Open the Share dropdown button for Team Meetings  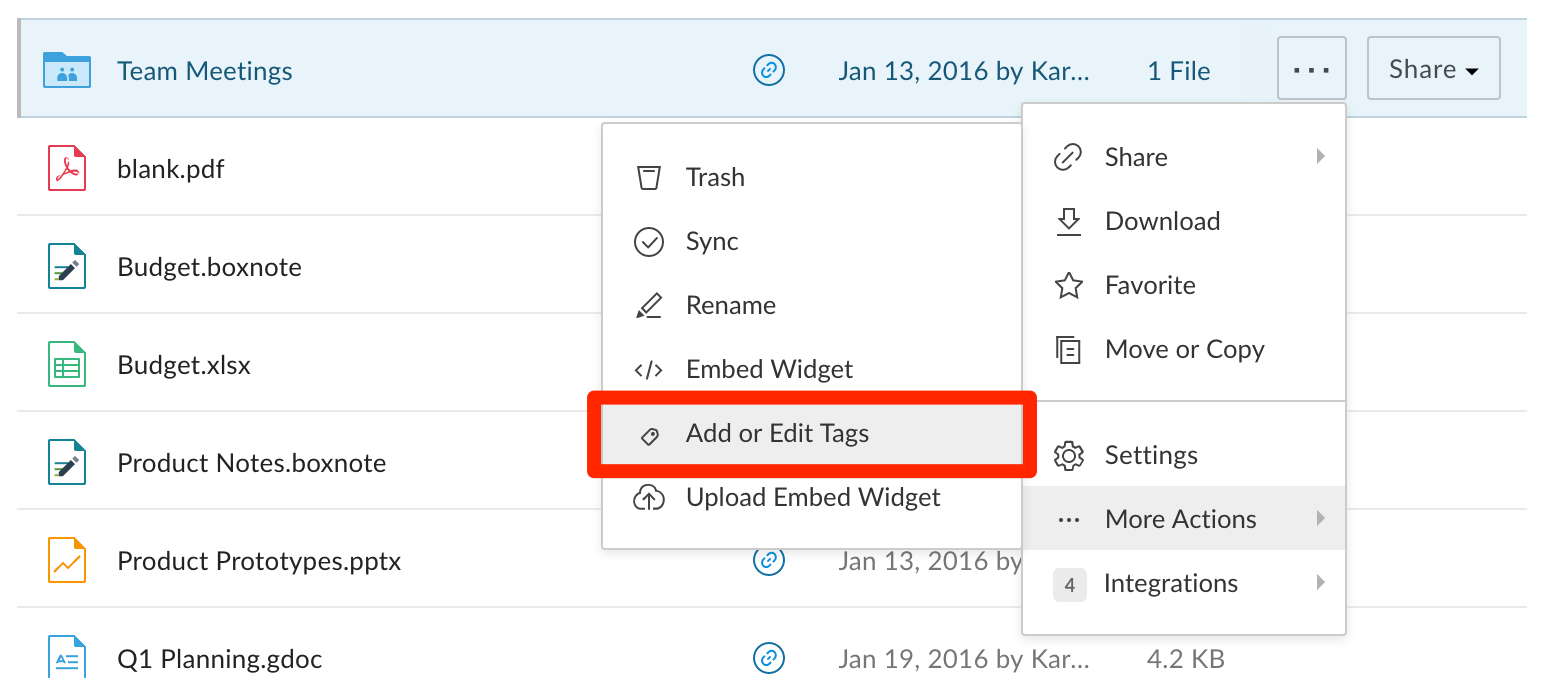1433,68
